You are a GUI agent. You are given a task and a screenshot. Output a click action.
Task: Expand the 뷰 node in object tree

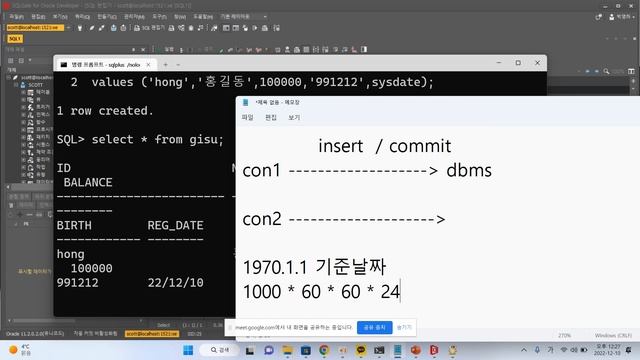[23, 100]
